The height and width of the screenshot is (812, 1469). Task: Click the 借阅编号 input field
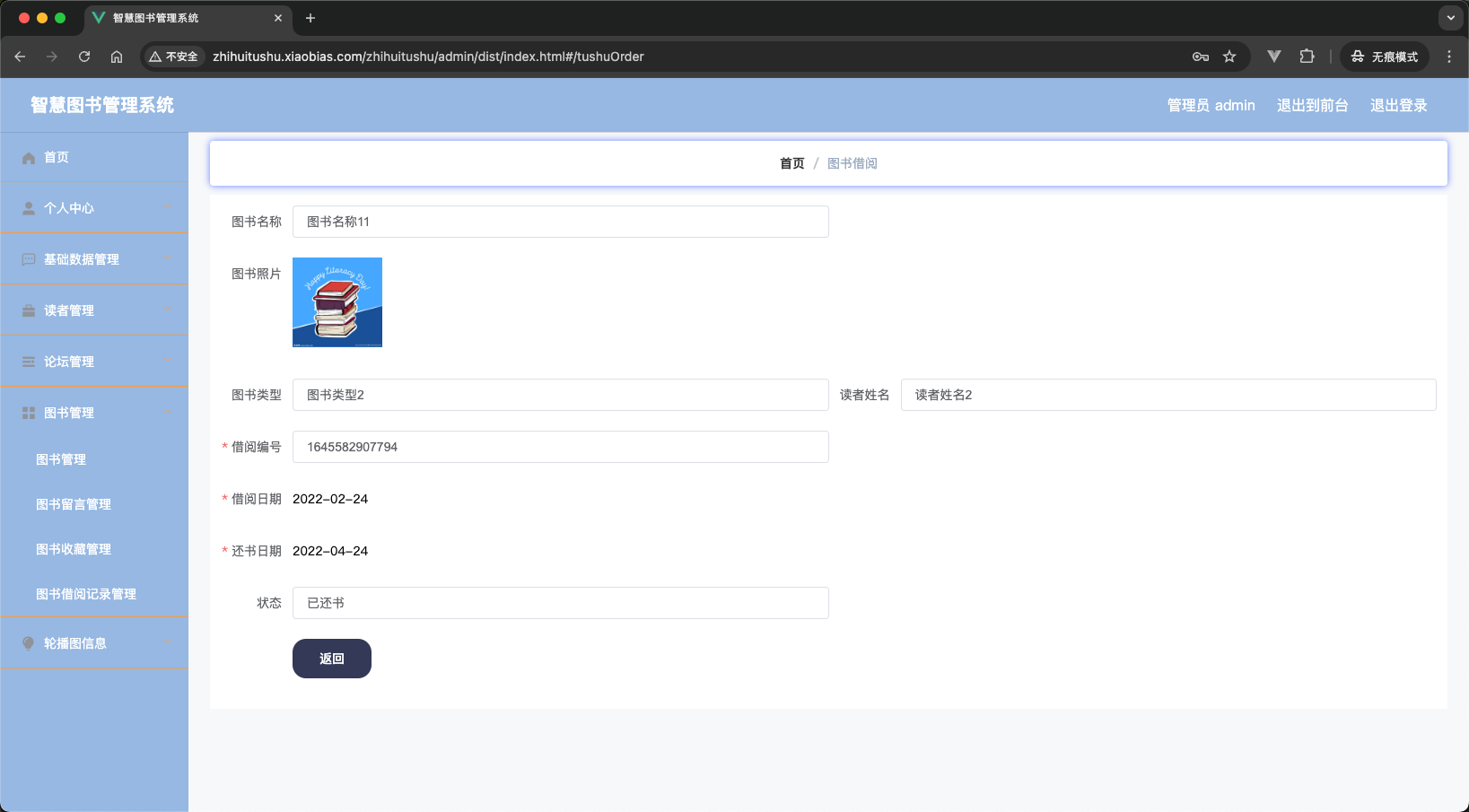[561, 447]
